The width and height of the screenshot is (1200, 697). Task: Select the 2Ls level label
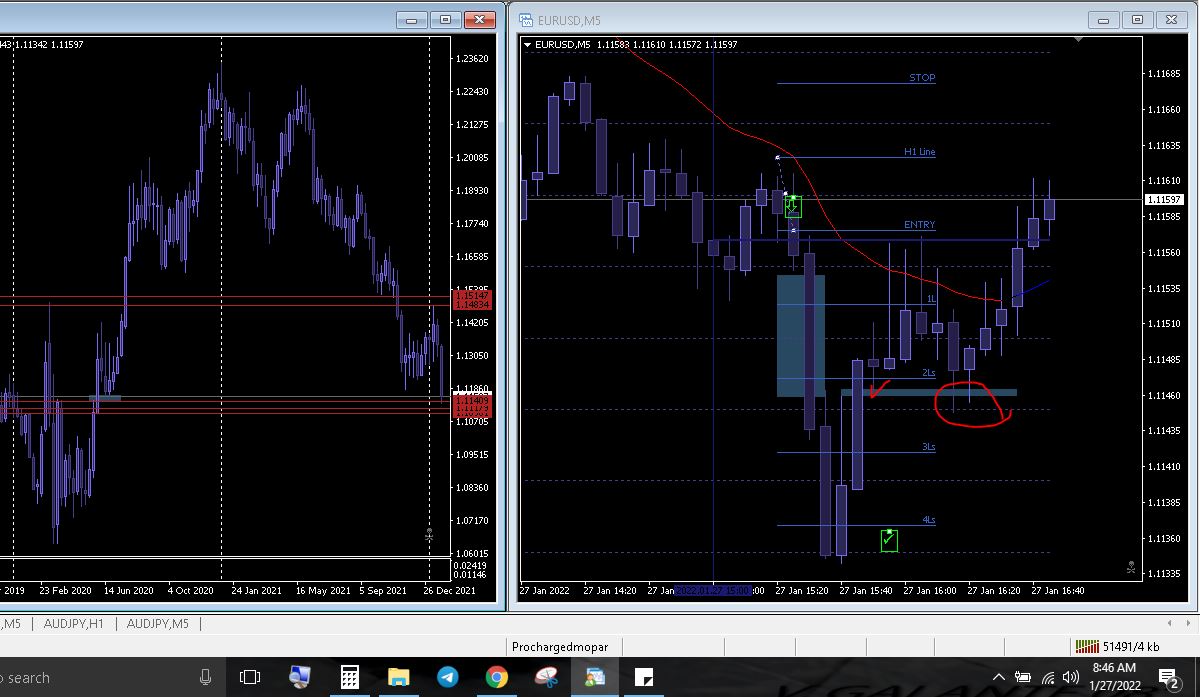(929, 373)
